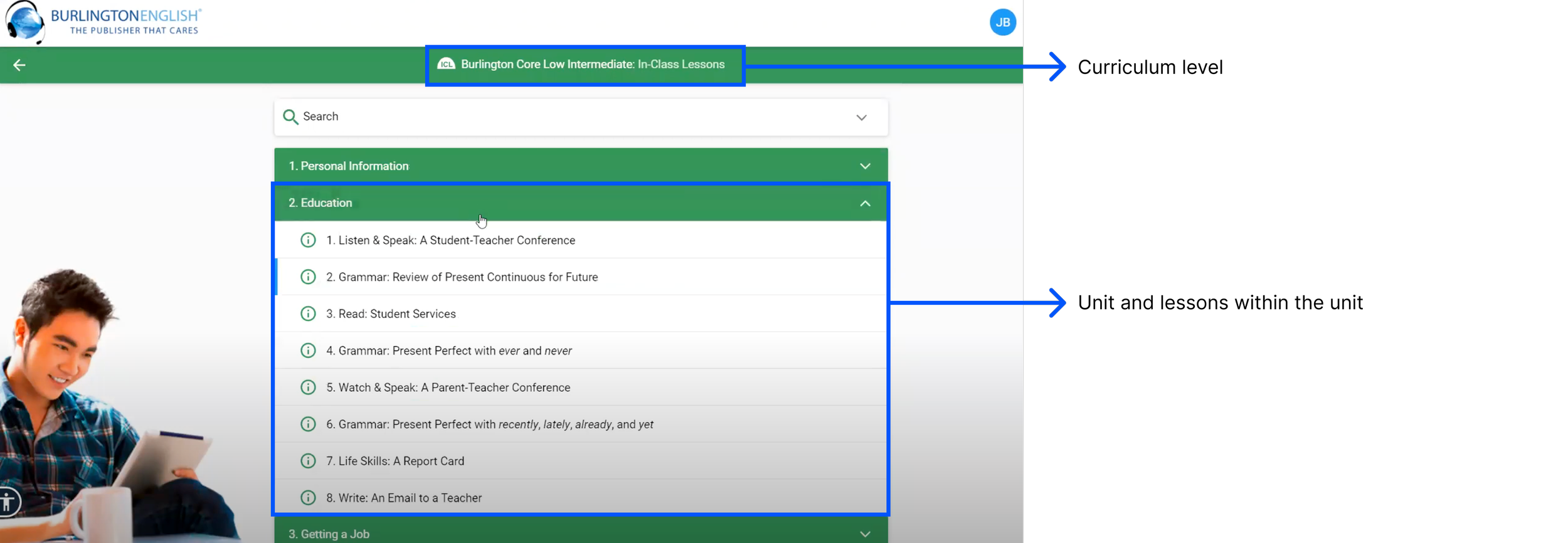
Task: Open info icon for Life Skills: A Report Card
Action: (308, 461)
